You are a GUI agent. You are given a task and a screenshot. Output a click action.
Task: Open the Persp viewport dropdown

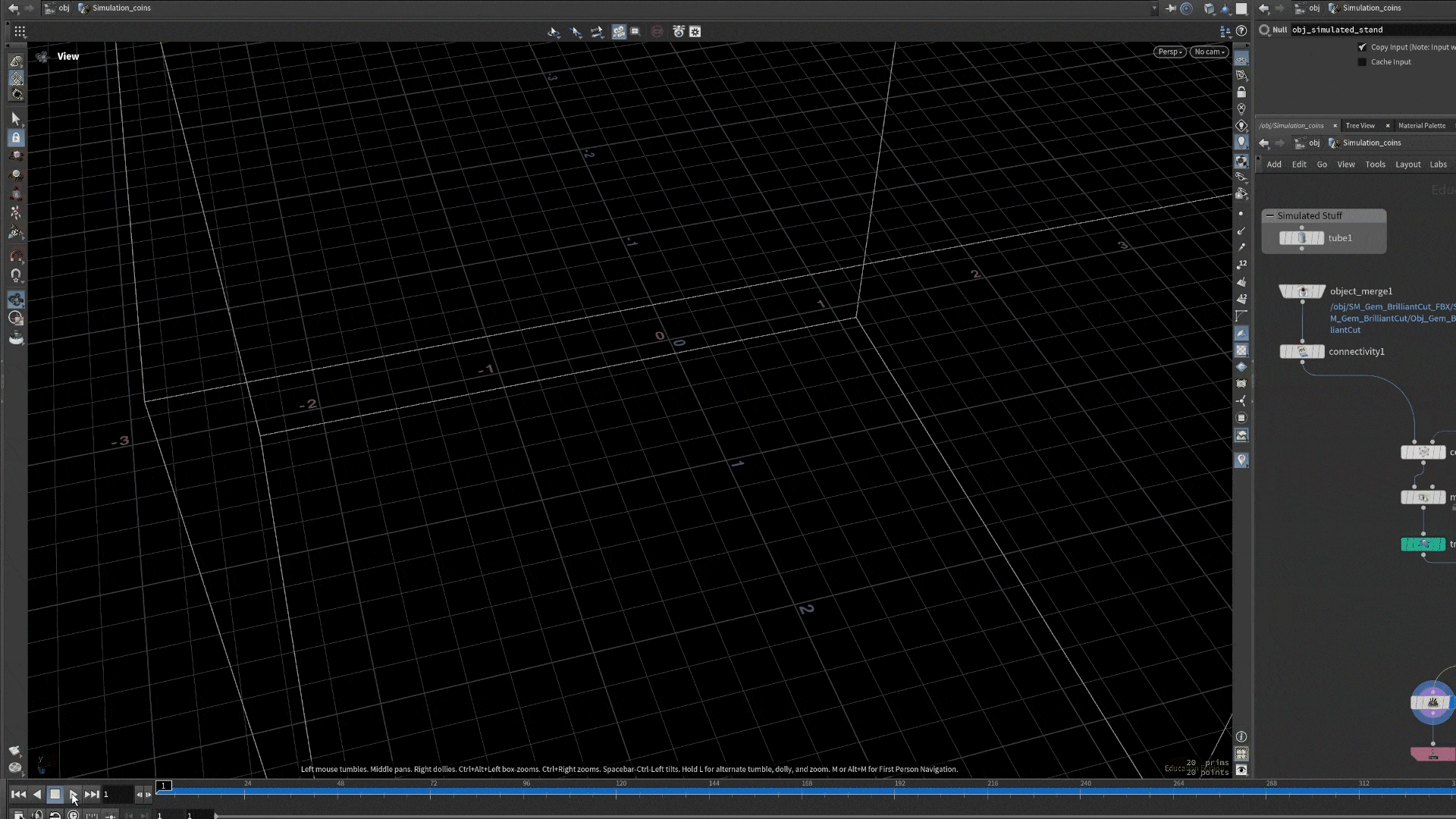tap(1169, 52)
